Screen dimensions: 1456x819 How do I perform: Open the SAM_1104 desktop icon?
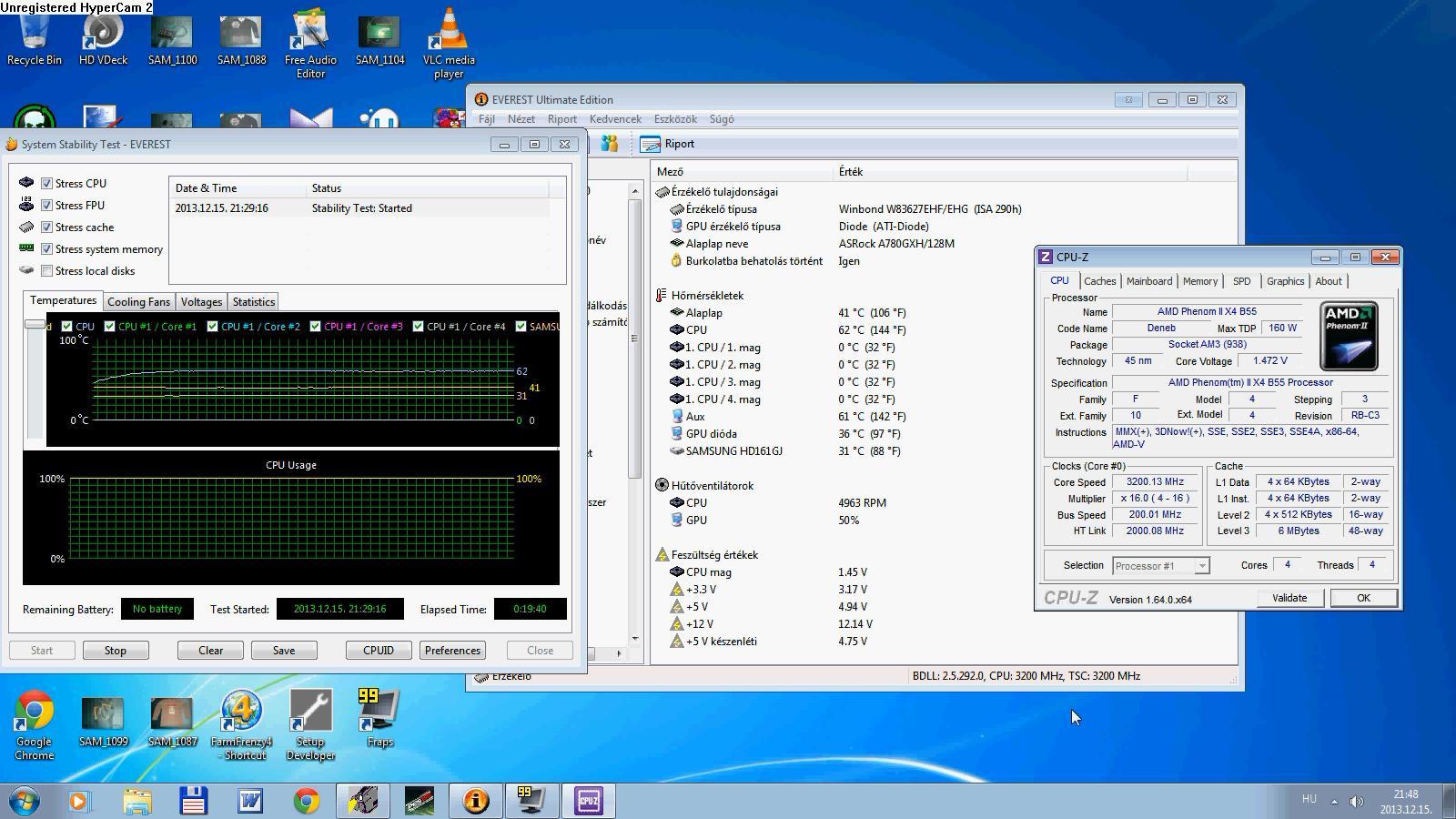379,38
